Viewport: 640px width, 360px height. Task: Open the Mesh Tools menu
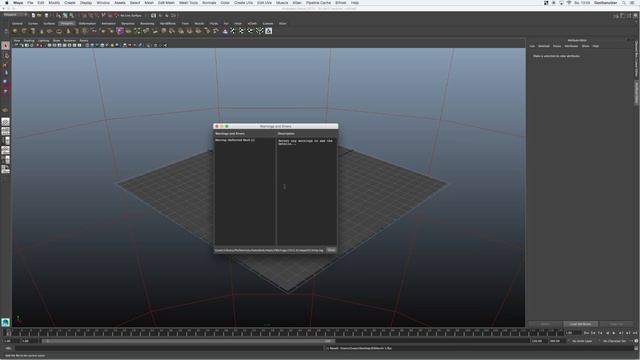click(x=188, y=3)
